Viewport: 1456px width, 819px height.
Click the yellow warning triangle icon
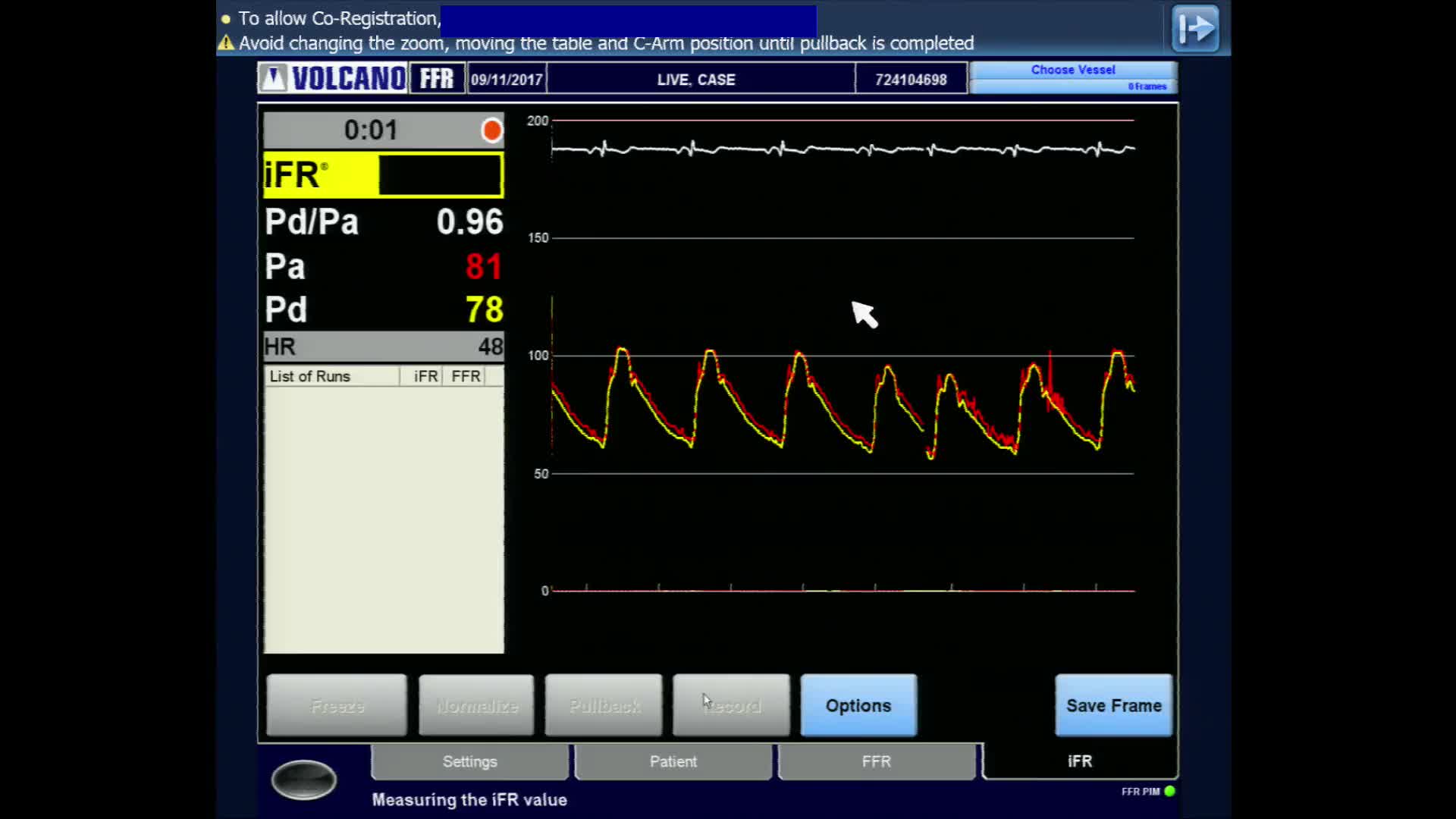click(x=226, y=43)
